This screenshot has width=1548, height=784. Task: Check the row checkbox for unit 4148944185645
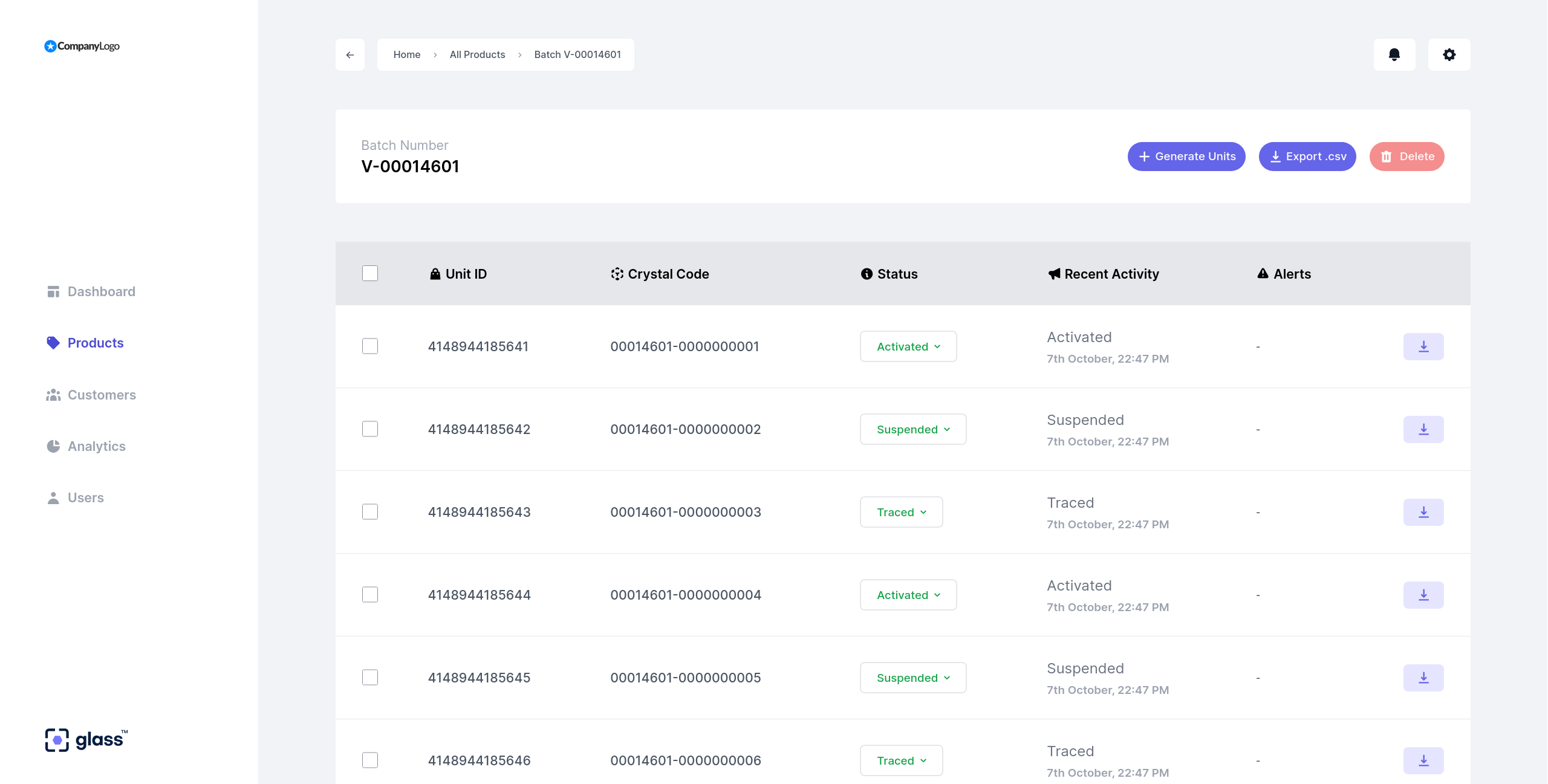tap(369, 678)
